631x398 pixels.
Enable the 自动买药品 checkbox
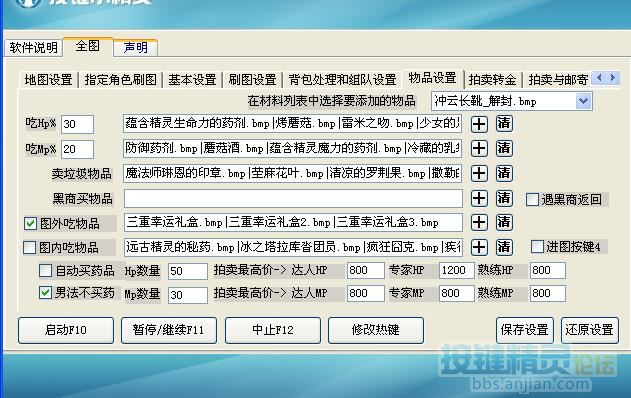pos(45,270)
